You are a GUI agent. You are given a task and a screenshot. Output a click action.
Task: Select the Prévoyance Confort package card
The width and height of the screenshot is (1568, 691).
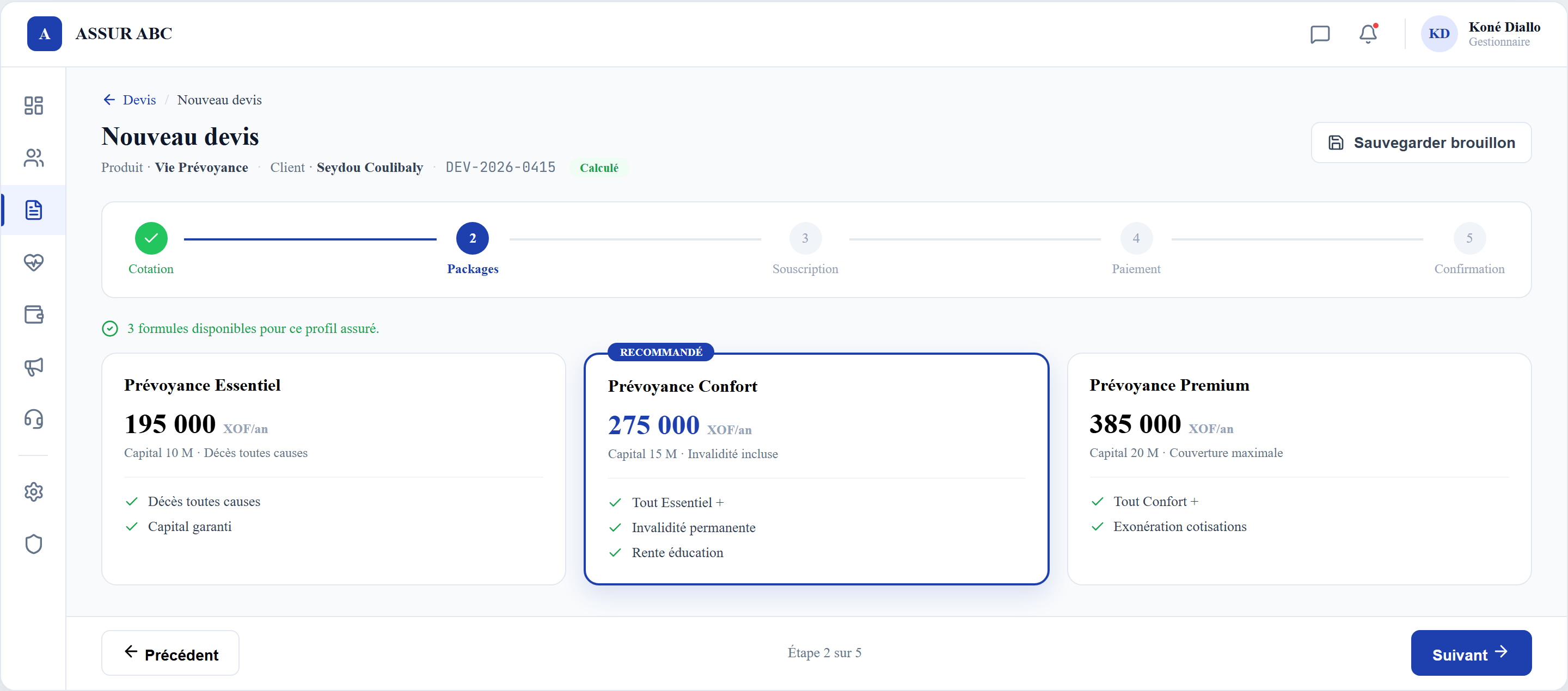[x=816, y=469]
